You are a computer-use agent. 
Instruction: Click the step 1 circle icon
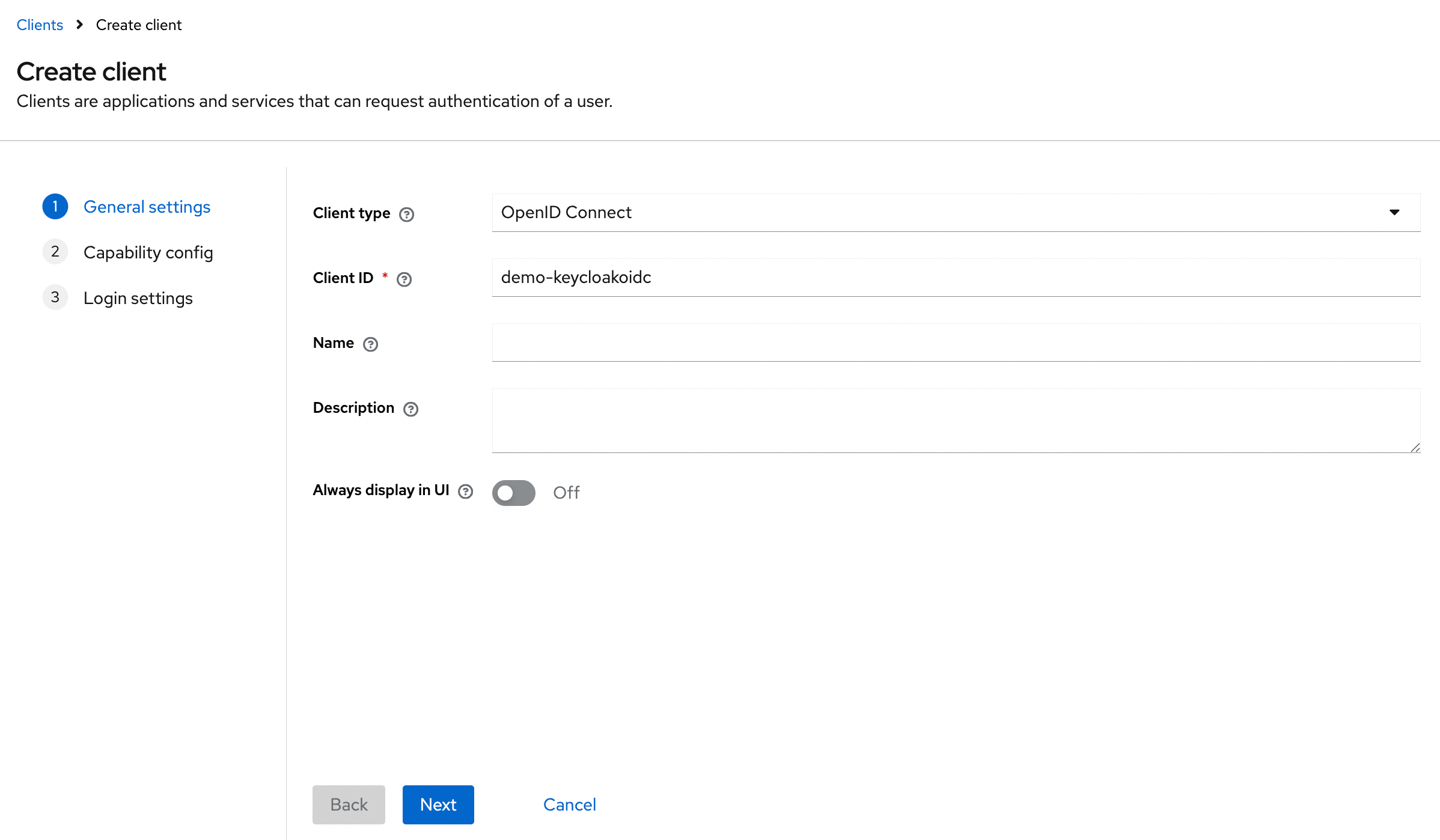pos(55,207)
